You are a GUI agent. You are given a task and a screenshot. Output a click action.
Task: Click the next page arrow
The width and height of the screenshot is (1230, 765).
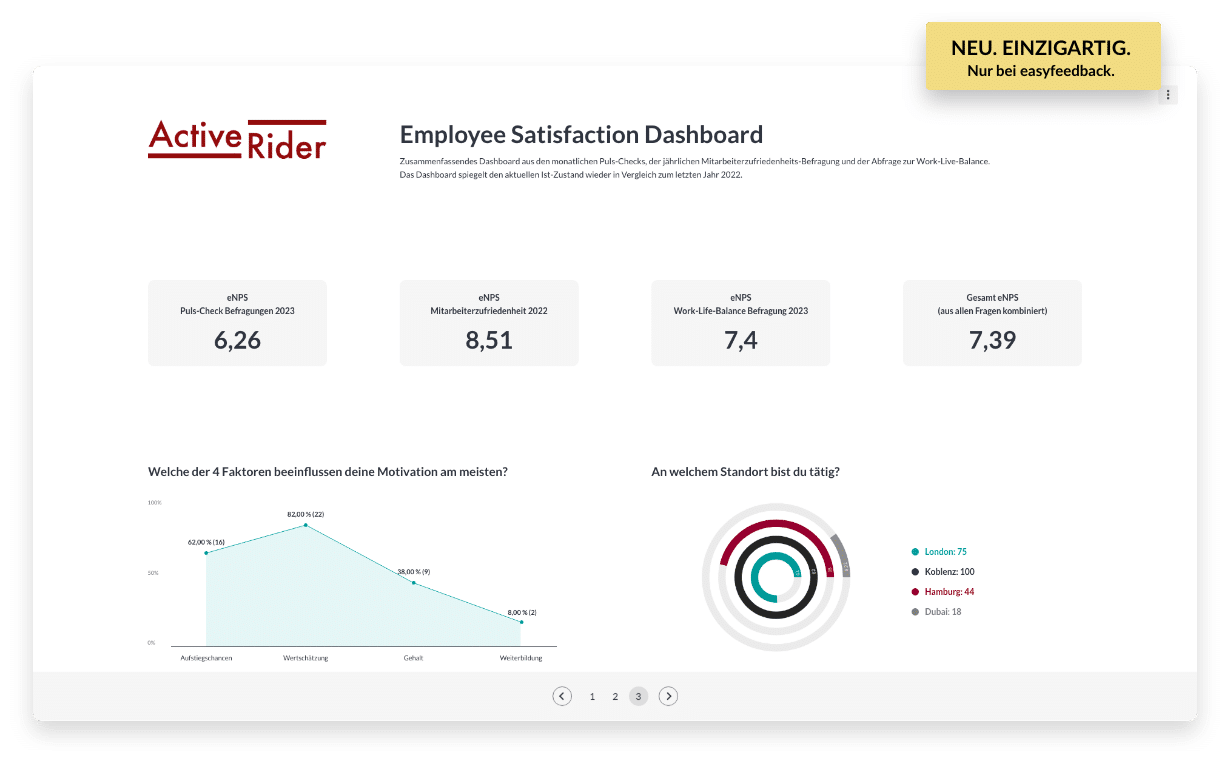tap(668, 695)
